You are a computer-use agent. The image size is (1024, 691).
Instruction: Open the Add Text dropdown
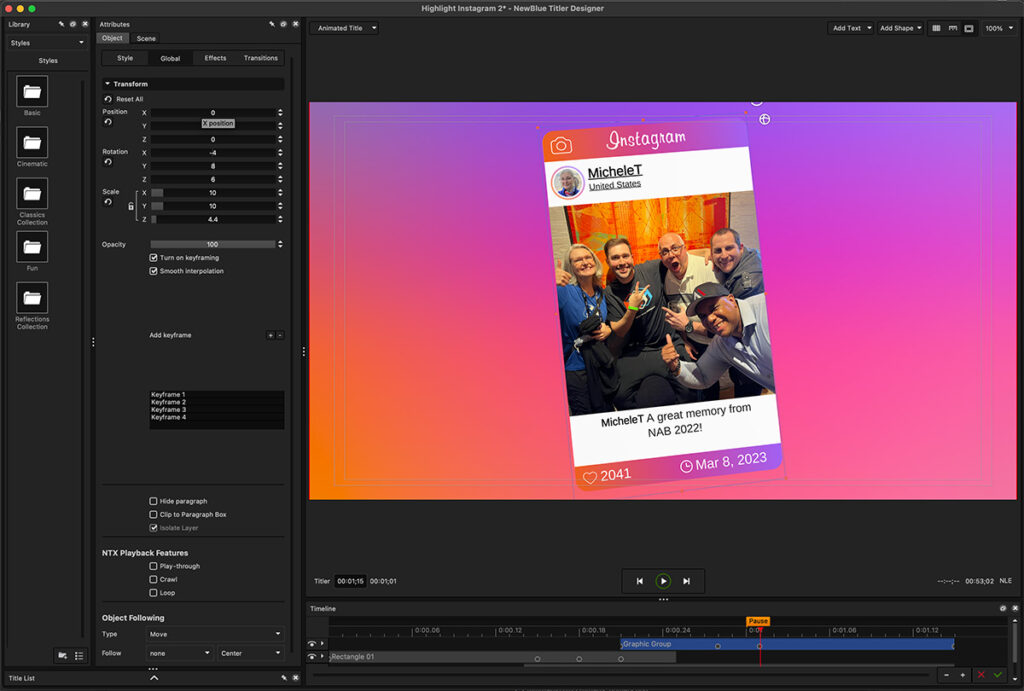(x=850, y=28)
